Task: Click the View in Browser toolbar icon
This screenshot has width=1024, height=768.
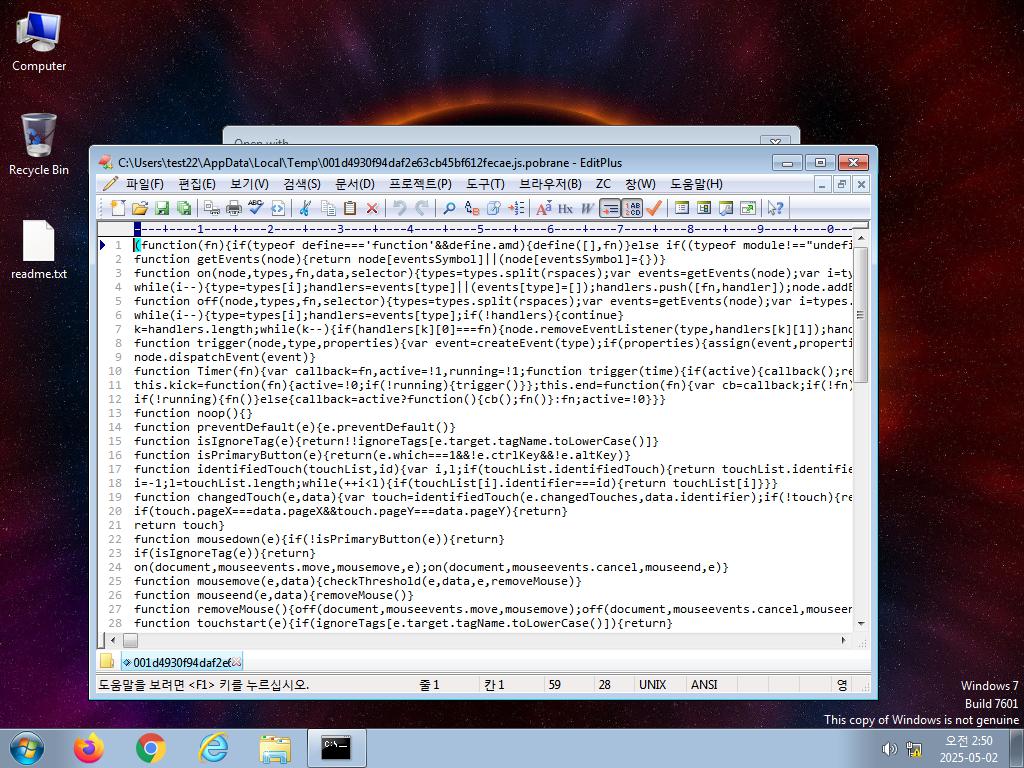Action: [x=278, y=208]
